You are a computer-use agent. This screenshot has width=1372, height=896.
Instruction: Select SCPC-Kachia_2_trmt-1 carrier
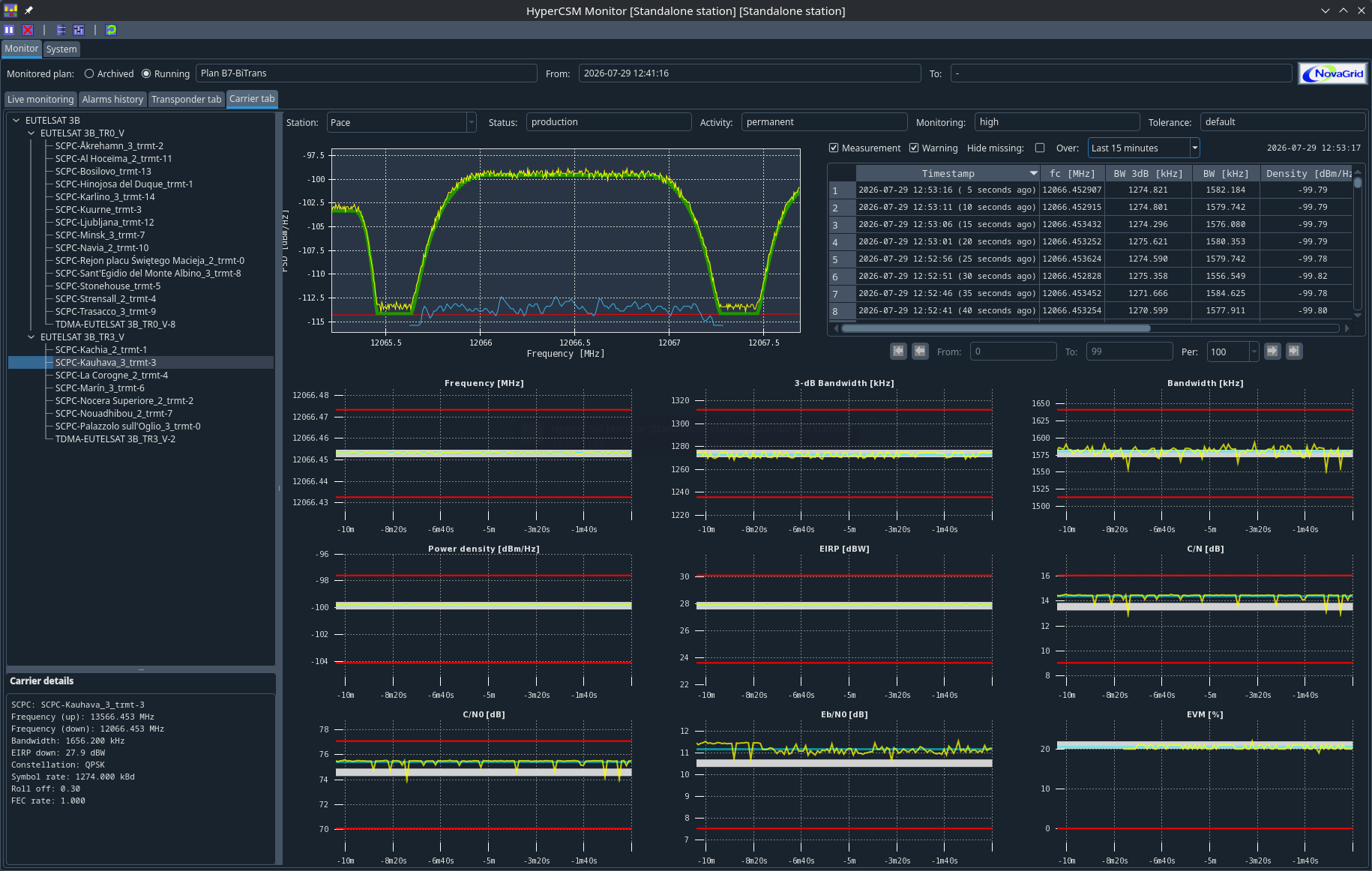101,350
